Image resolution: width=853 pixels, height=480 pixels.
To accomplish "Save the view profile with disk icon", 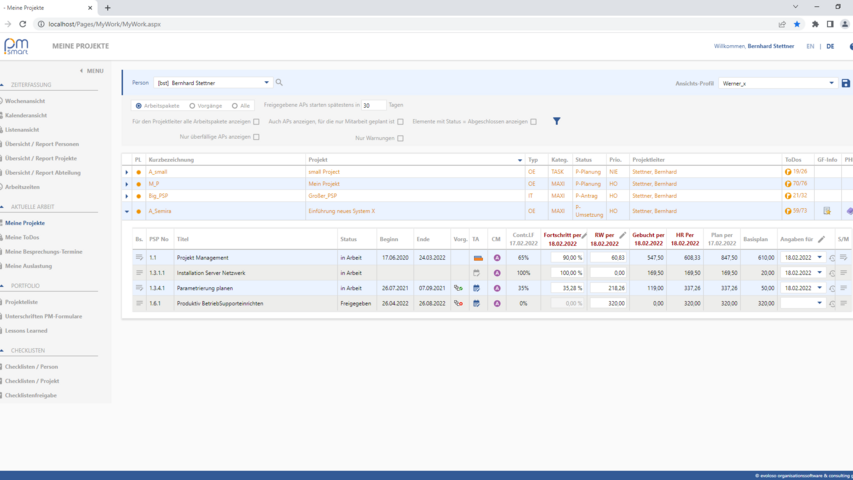I will point(845,83).
